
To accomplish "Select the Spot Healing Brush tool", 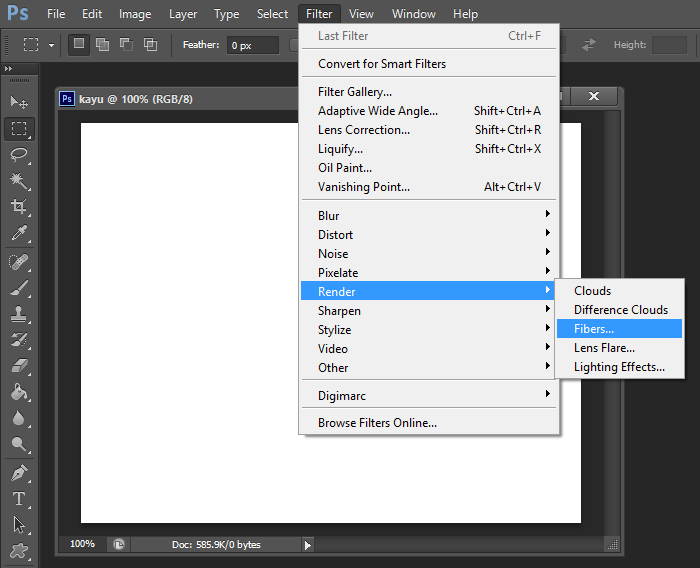I will coord(19,262).
